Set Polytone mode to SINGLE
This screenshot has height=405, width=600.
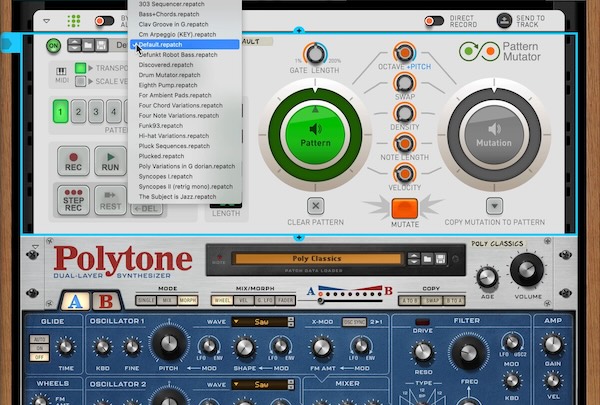pyautogui.click(x=147, y=300)
